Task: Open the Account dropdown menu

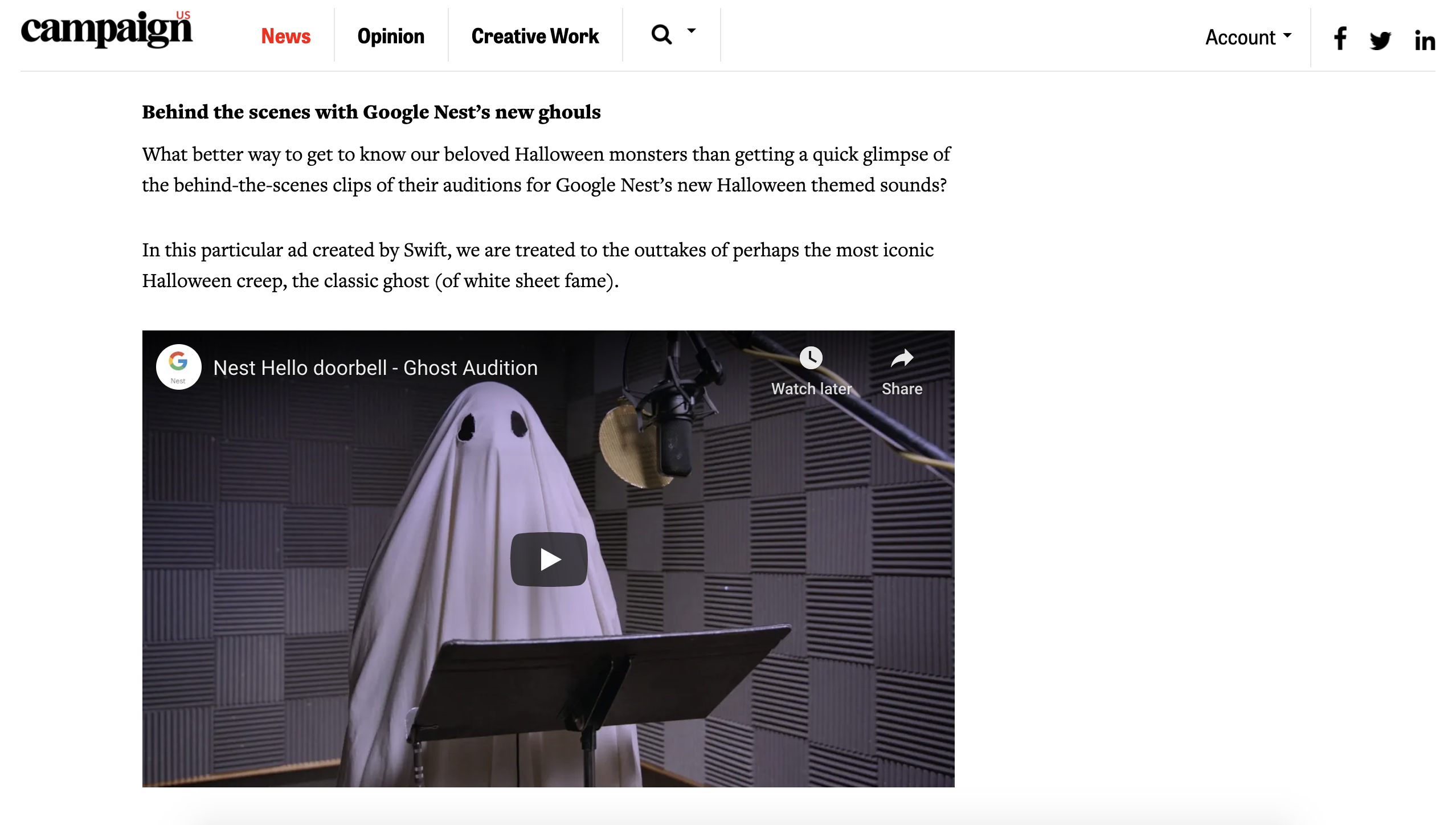Action: pyautogui.click(x=1248, y=37)
